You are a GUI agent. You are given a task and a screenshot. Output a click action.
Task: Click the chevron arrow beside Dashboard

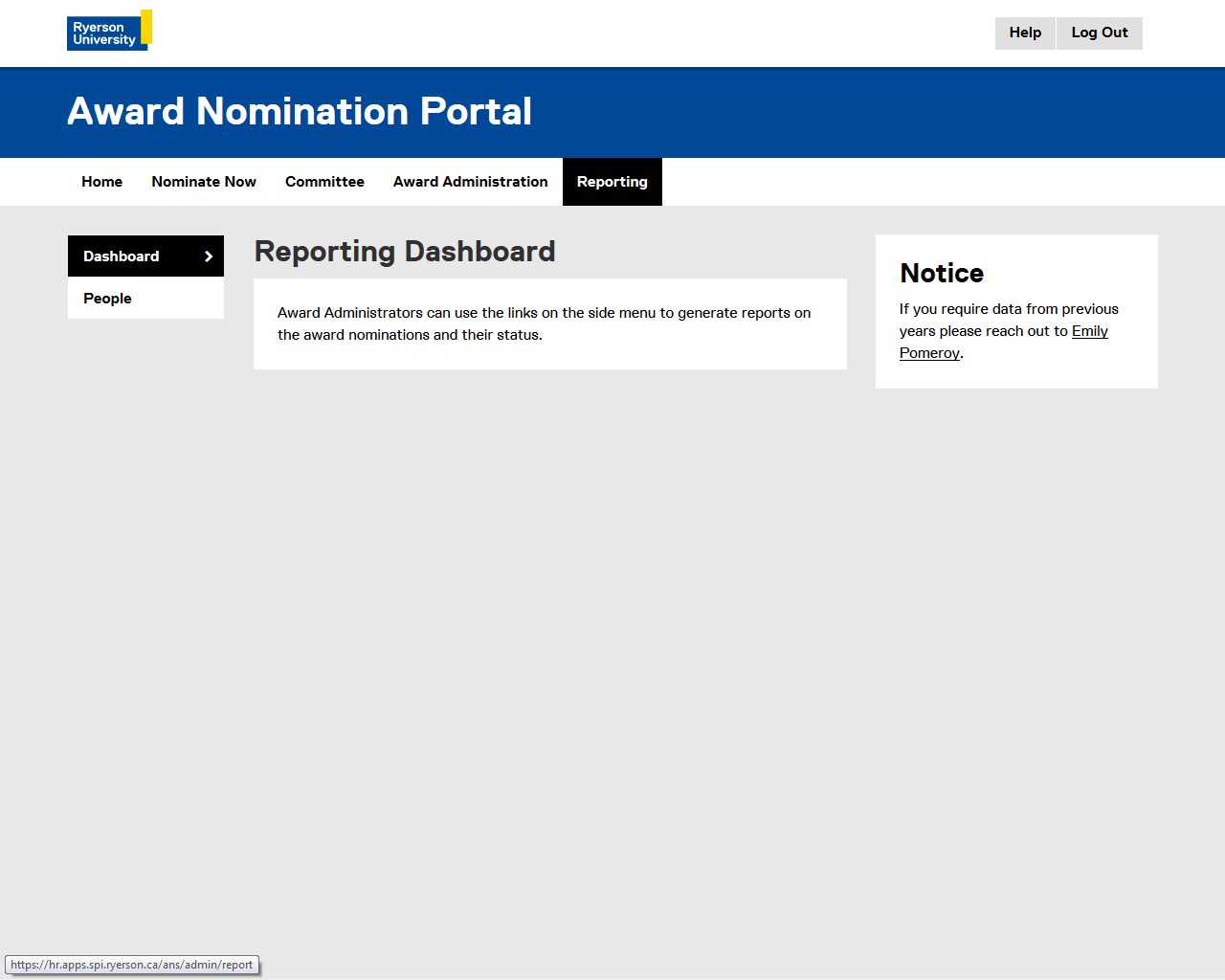click(x=209, y=256)
